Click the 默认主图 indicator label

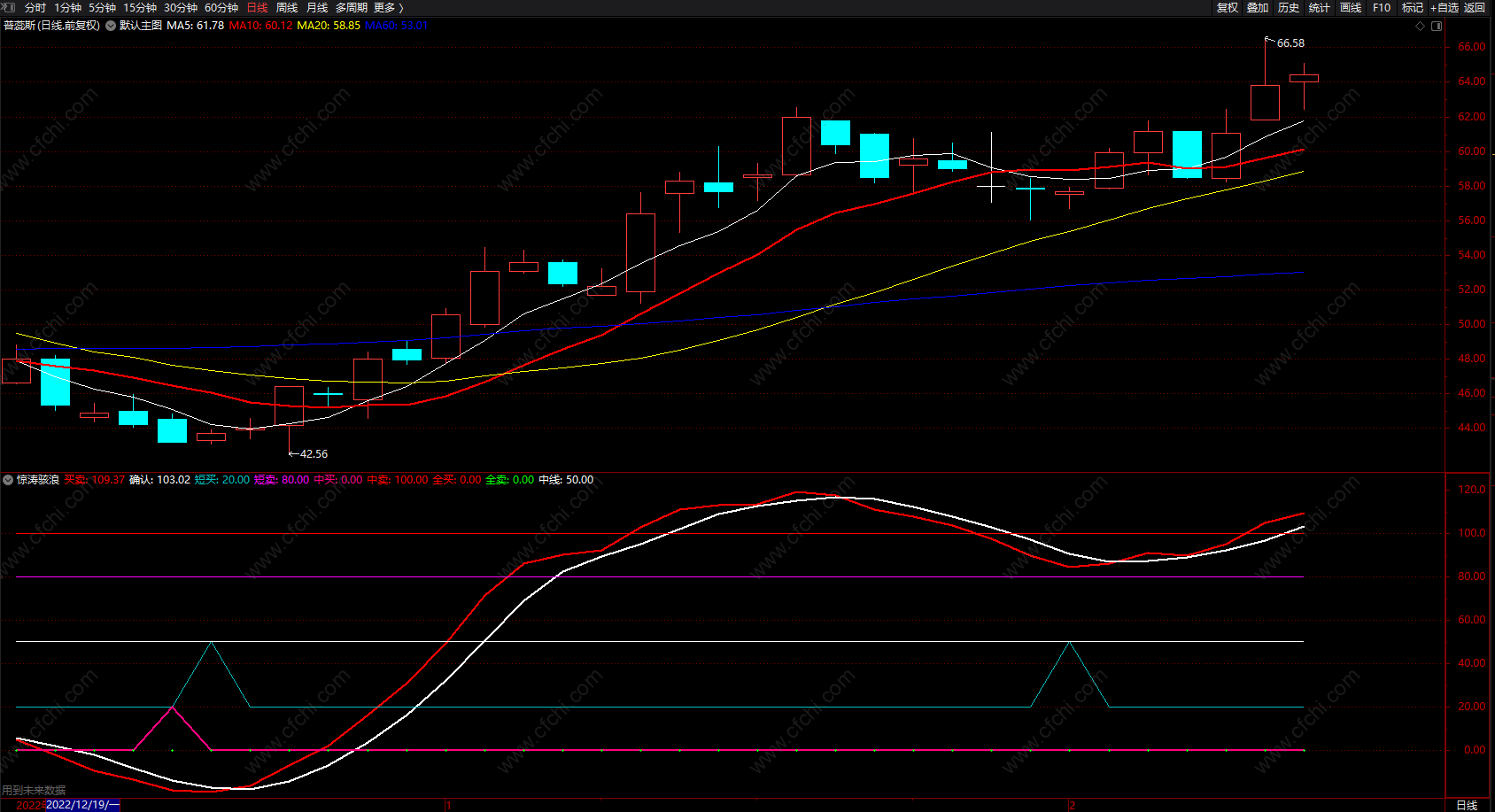[141, 26]
